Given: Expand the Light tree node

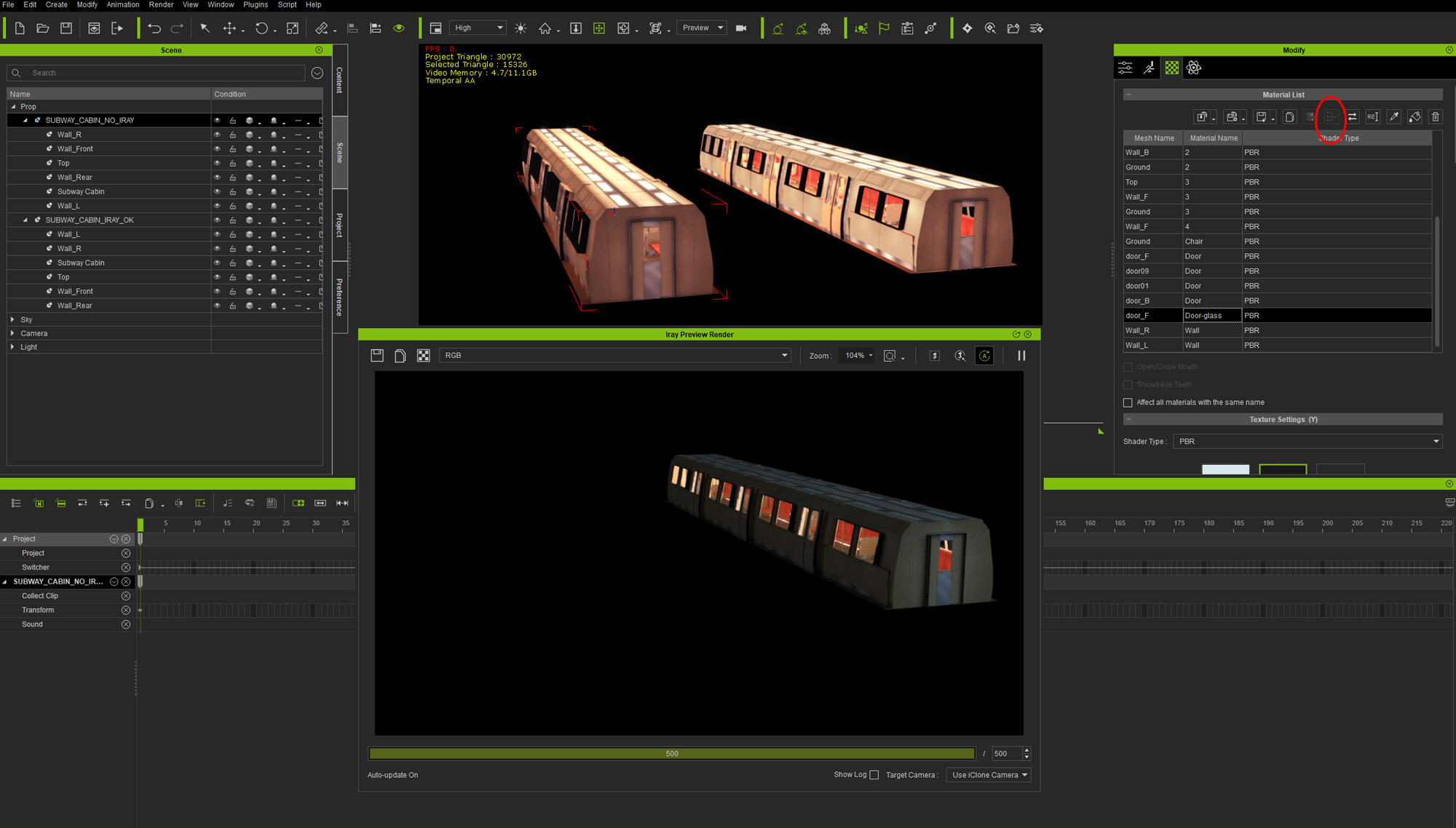Looking at the screenshot, I should coord(12,347).
